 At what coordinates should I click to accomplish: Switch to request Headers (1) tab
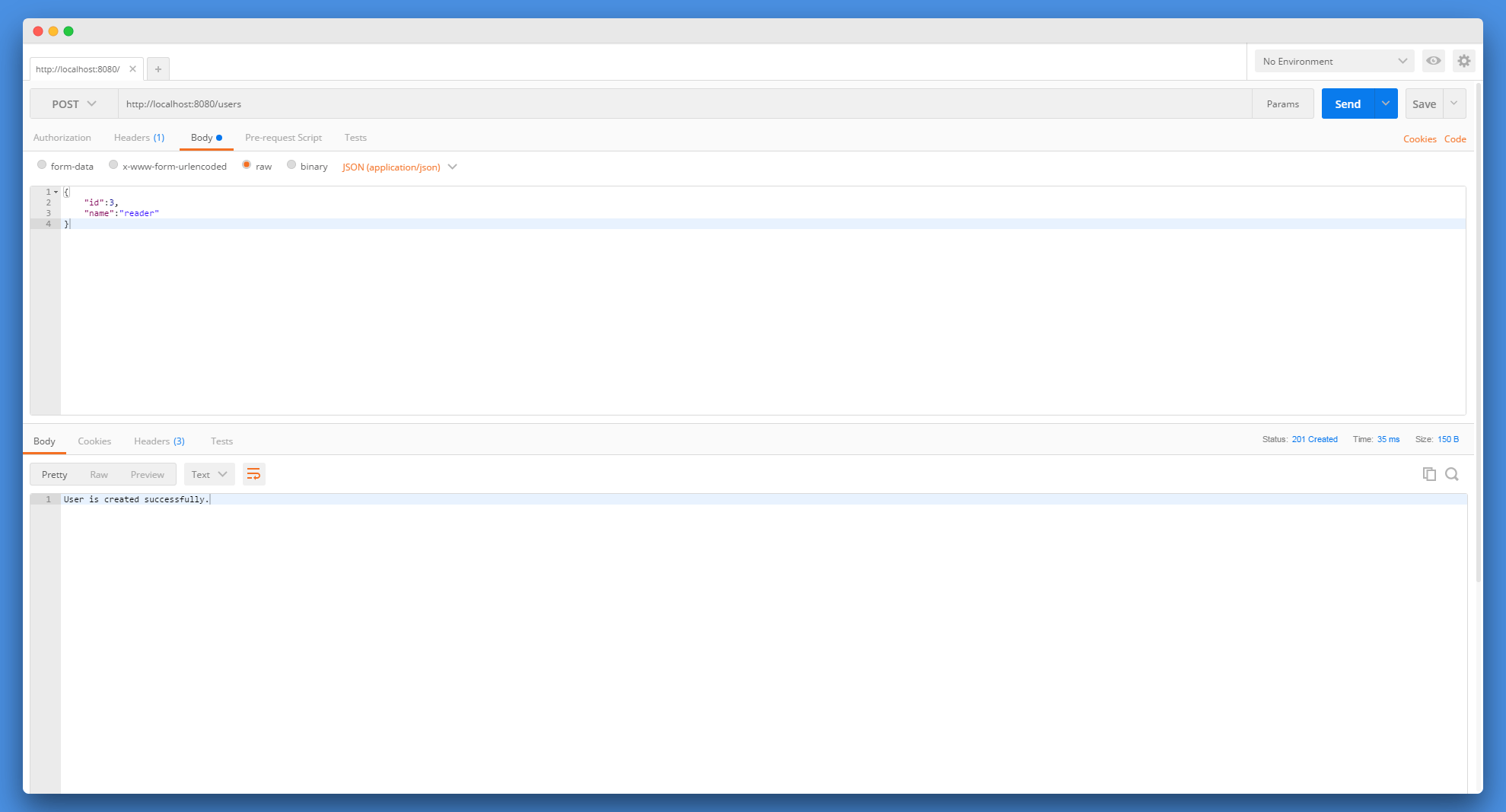(x=139, y=138)
